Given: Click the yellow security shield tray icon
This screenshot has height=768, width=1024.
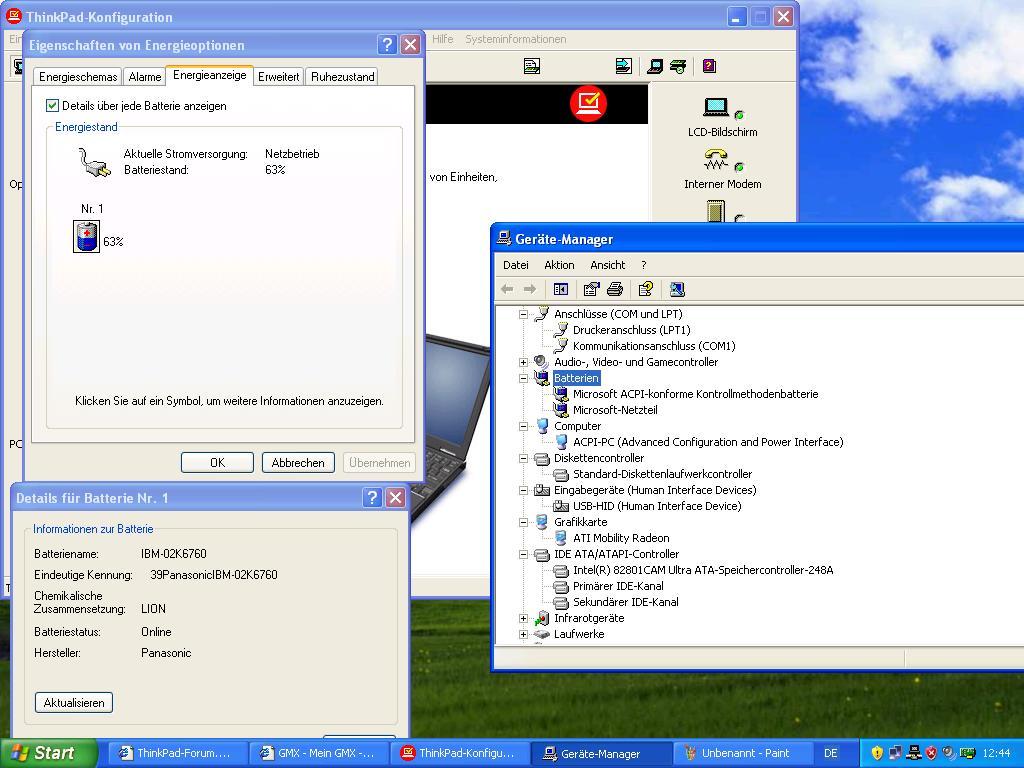Looking at the screenshot, I should point(877,753).
